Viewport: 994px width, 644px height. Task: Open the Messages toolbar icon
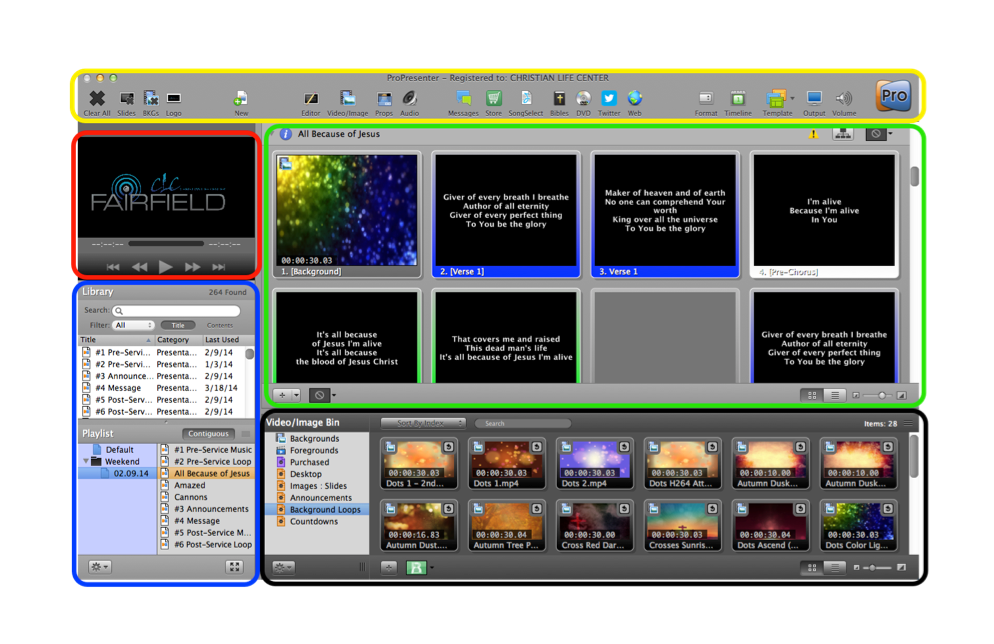pyautogui.click(x=463, y=99)
